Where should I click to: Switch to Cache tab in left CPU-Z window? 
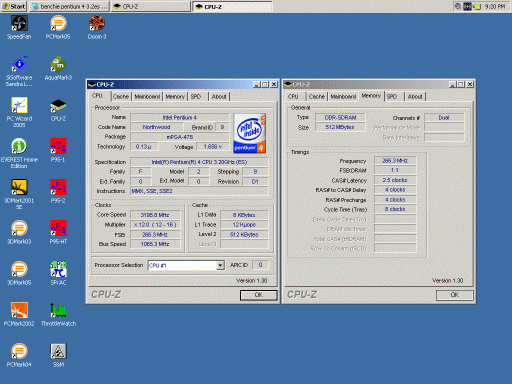[x=121, y=97]
